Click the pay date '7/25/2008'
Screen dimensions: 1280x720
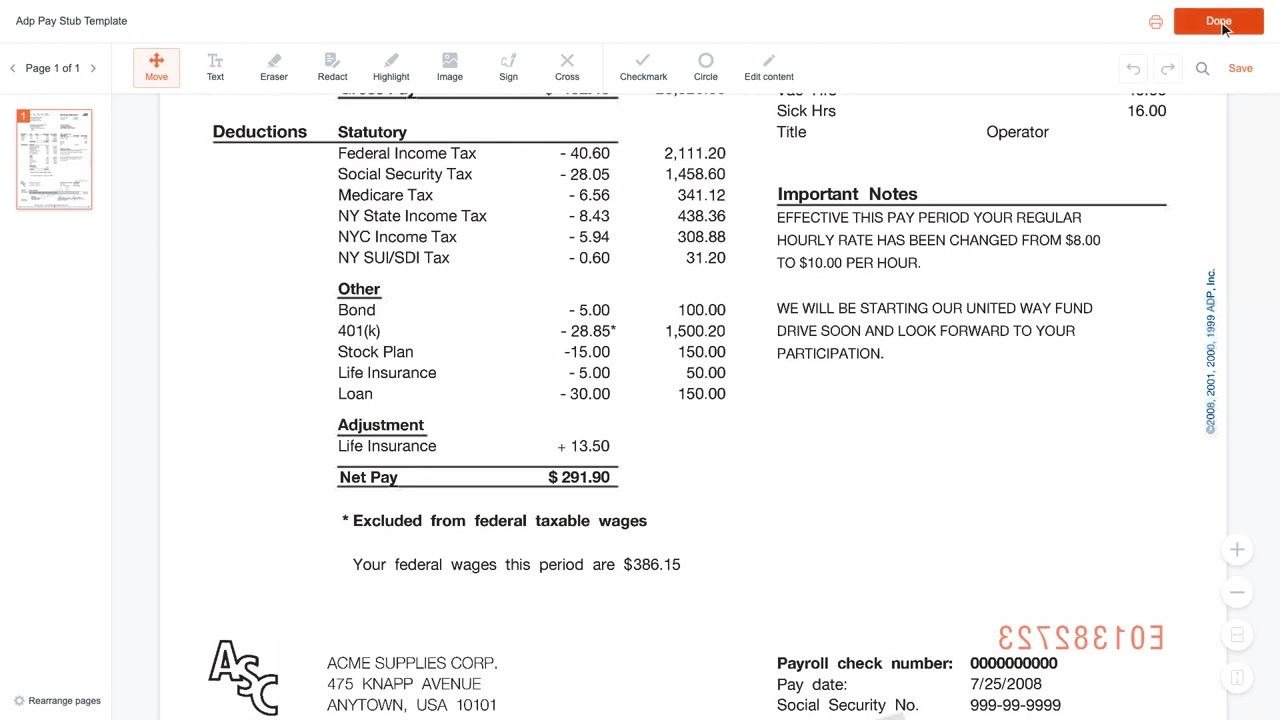tap(1006, 684)
